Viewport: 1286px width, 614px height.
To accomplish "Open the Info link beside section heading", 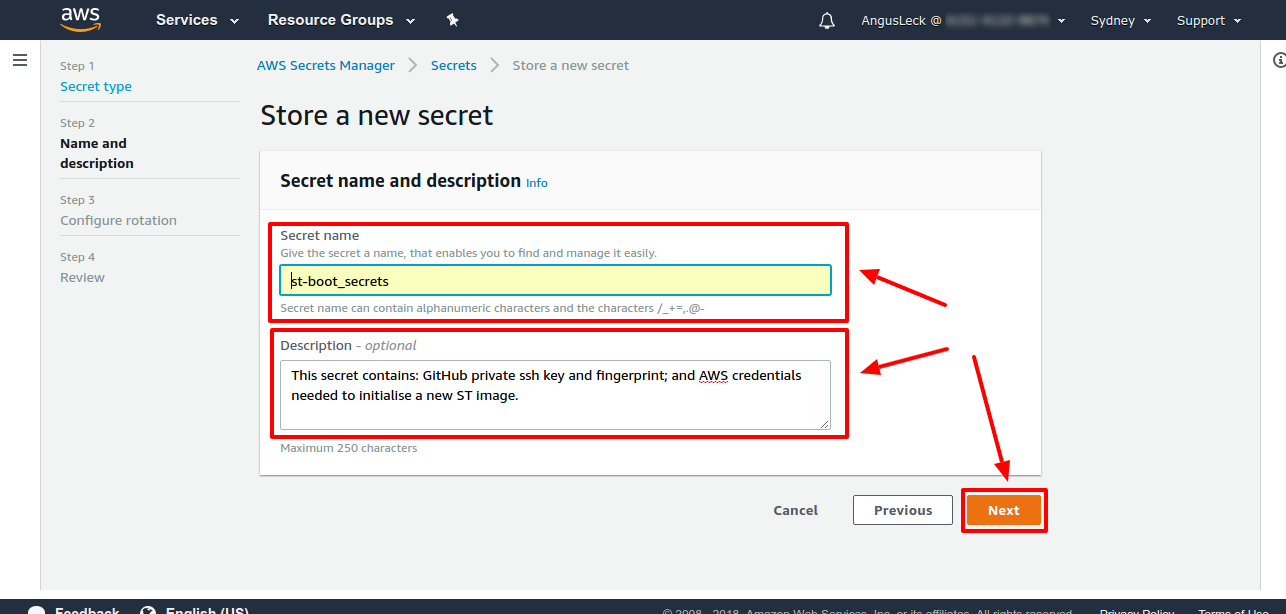I will tap(537, 183).
